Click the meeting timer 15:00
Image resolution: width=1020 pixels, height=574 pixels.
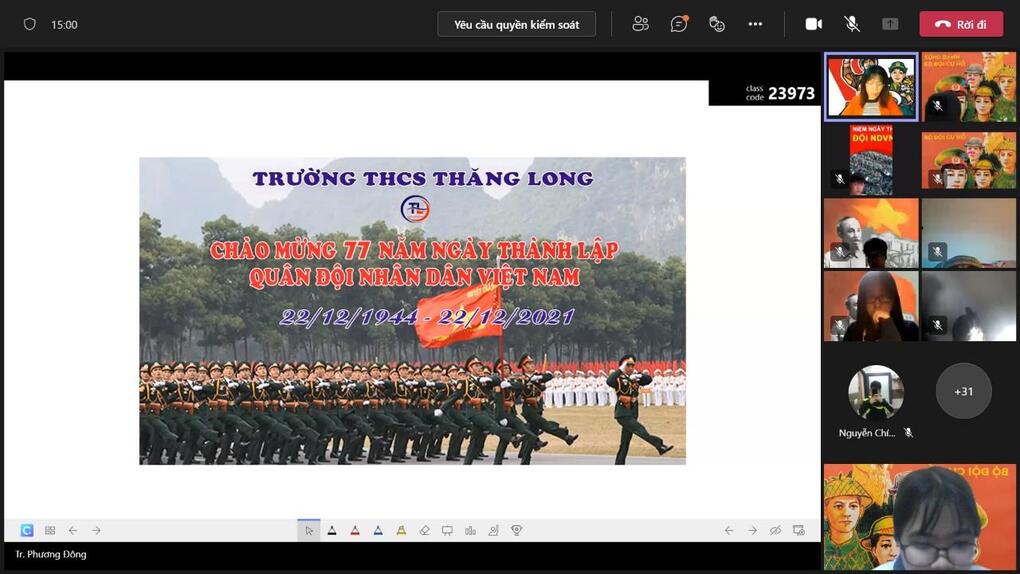(64, 25)
